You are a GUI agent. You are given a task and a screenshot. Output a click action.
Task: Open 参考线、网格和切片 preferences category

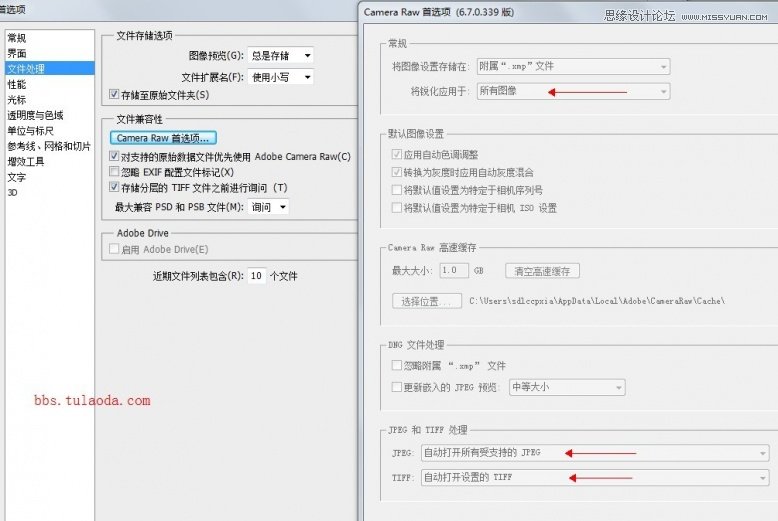tap(49, 146)
